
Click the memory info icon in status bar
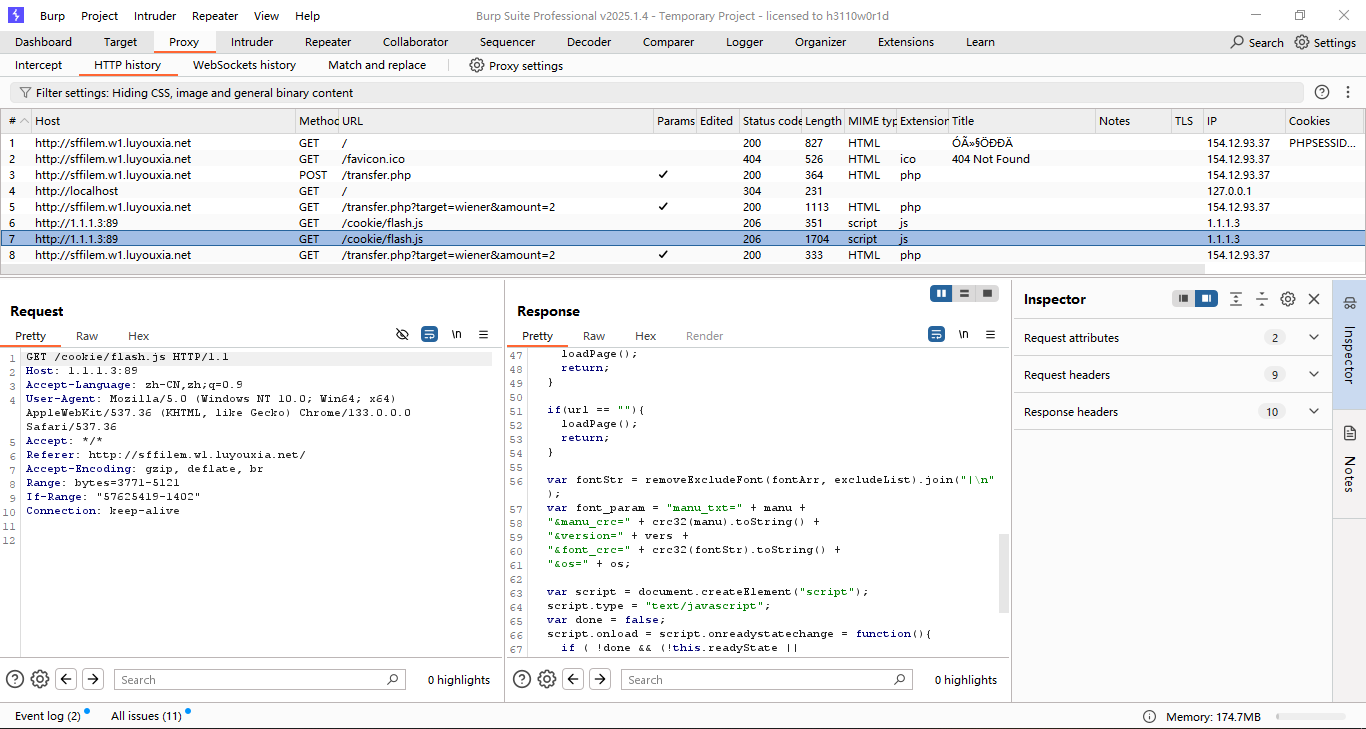coord(1150,717)
